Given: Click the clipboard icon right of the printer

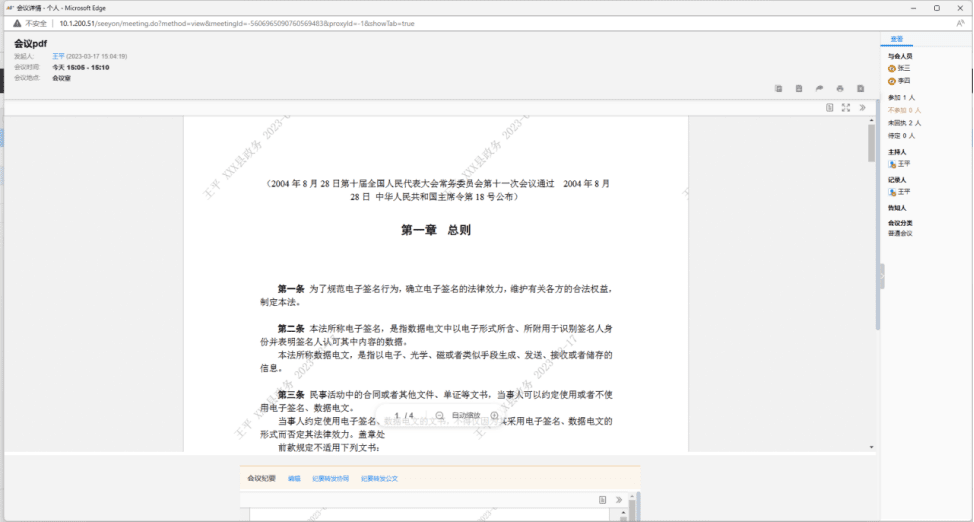Looking at the screenshot, I should click(860, 89).
